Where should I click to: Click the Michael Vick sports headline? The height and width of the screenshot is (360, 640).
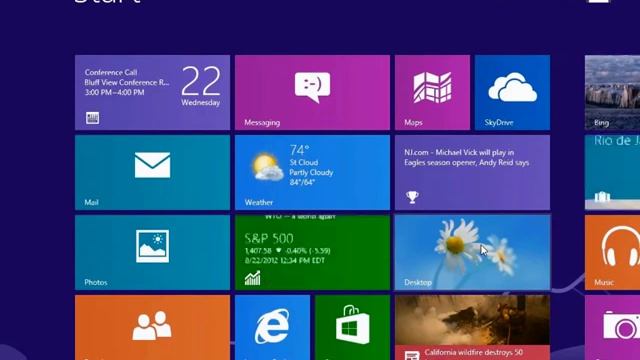[x=467, y=158]
